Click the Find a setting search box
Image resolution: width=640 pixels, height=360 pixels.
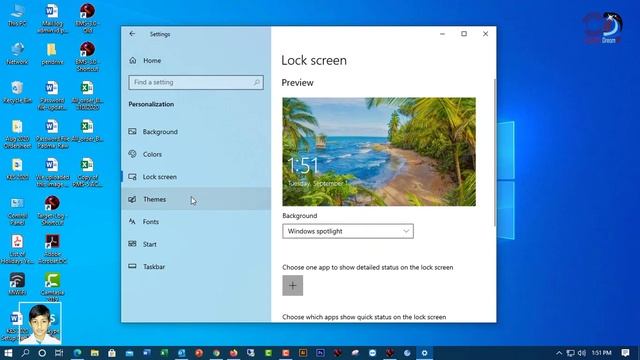pos(196,82)
